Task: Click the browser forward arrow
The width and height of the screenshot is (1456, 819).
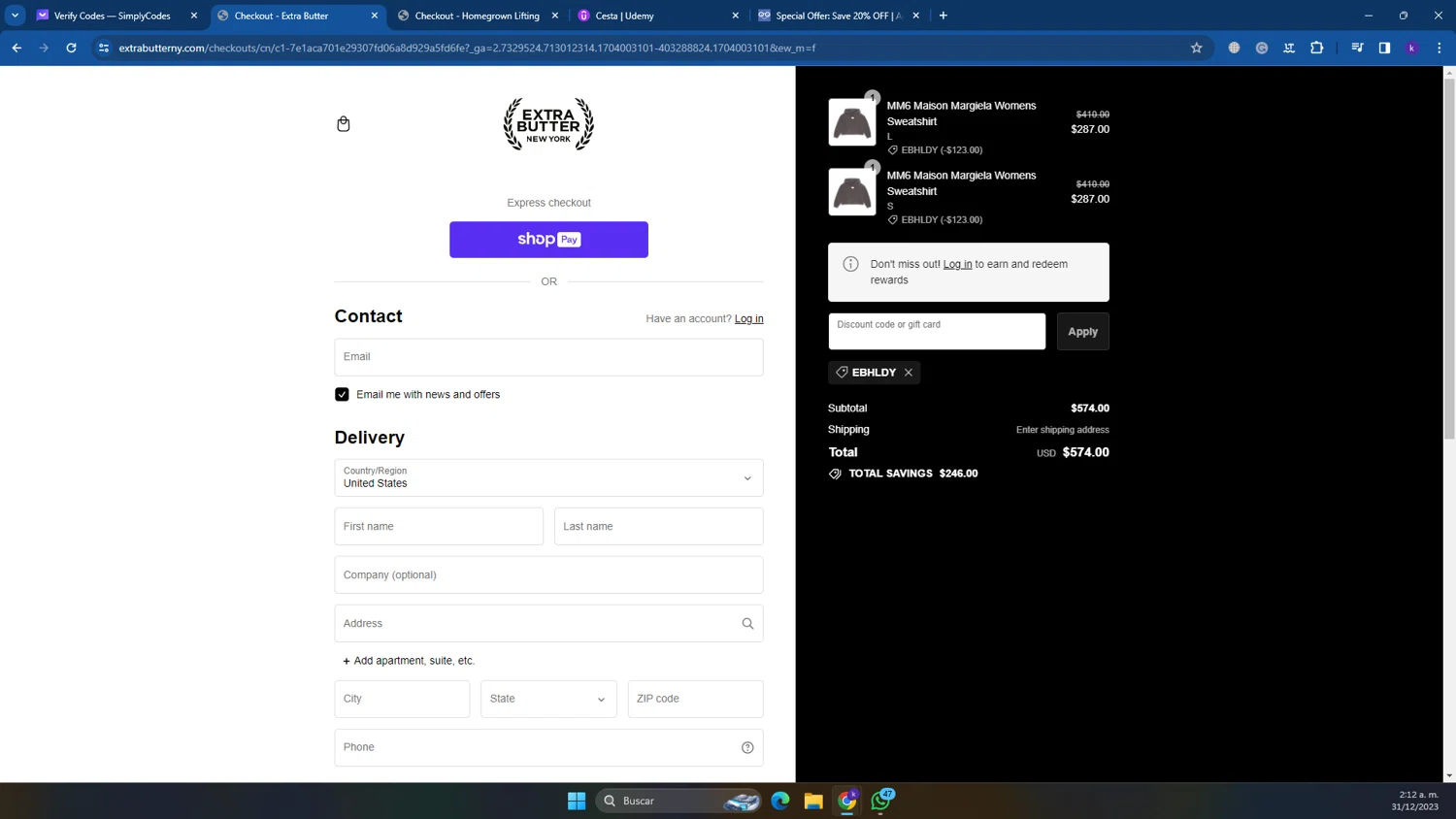Action: [44, 48]
